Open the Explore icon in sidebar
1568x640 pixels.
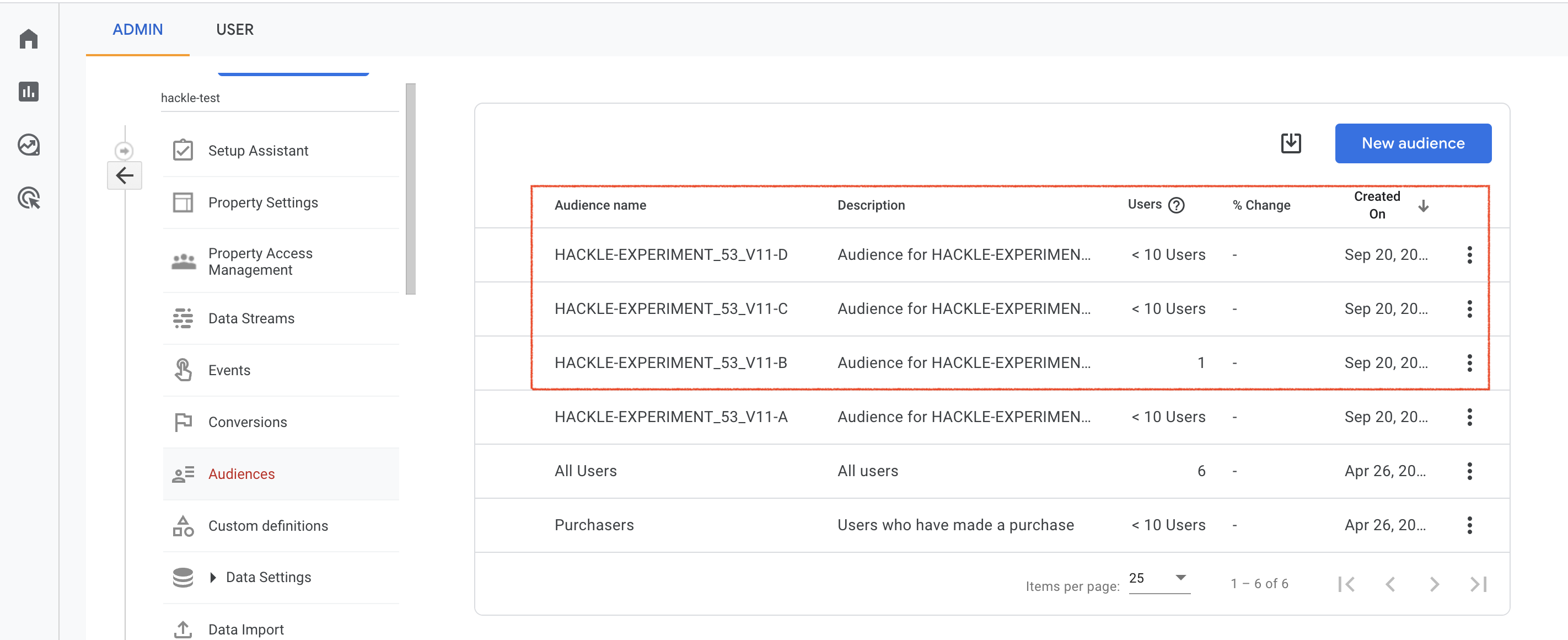(x=29, y=145)
